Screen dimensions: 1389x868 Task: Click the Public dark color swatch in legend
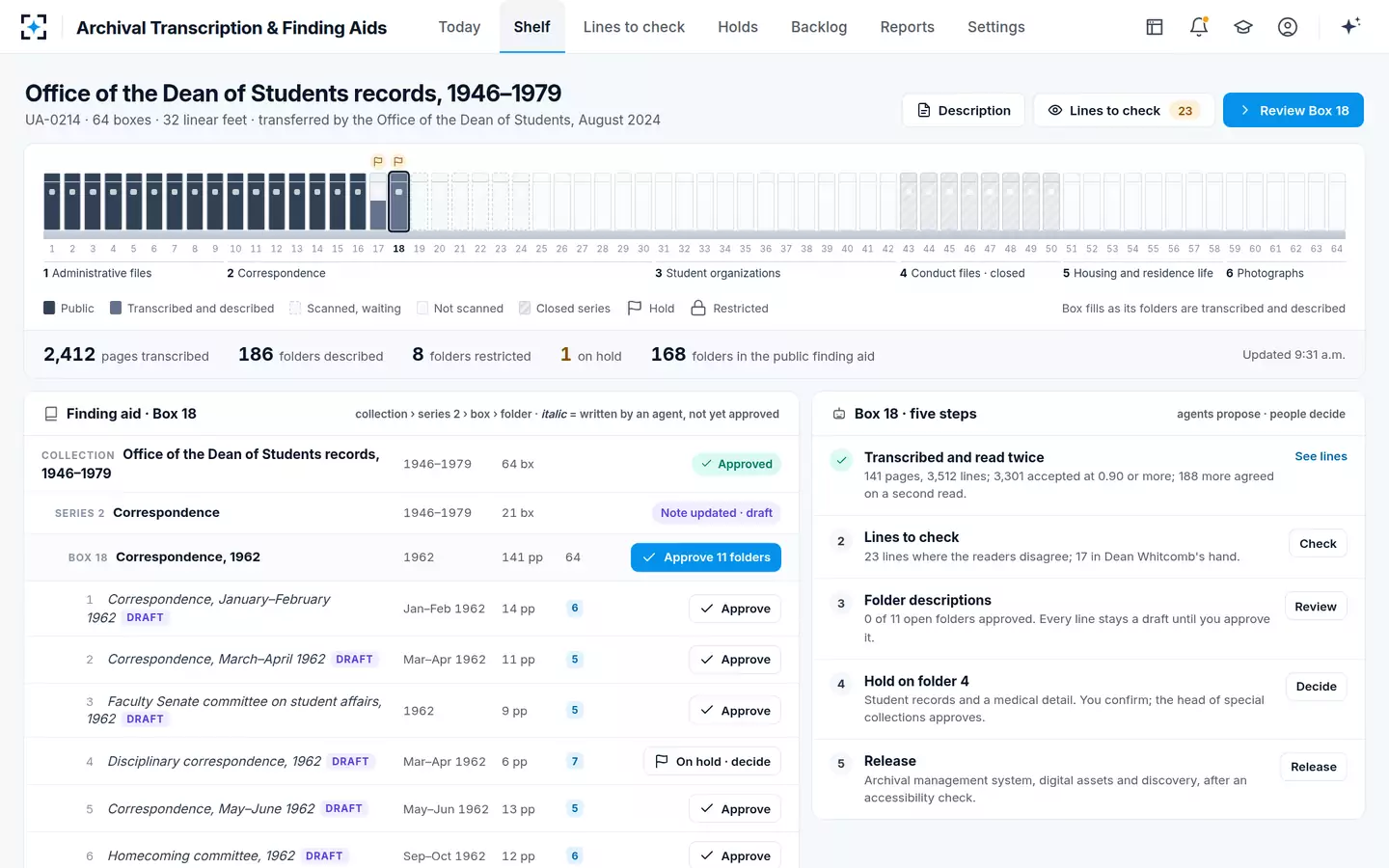pos(49,308)
